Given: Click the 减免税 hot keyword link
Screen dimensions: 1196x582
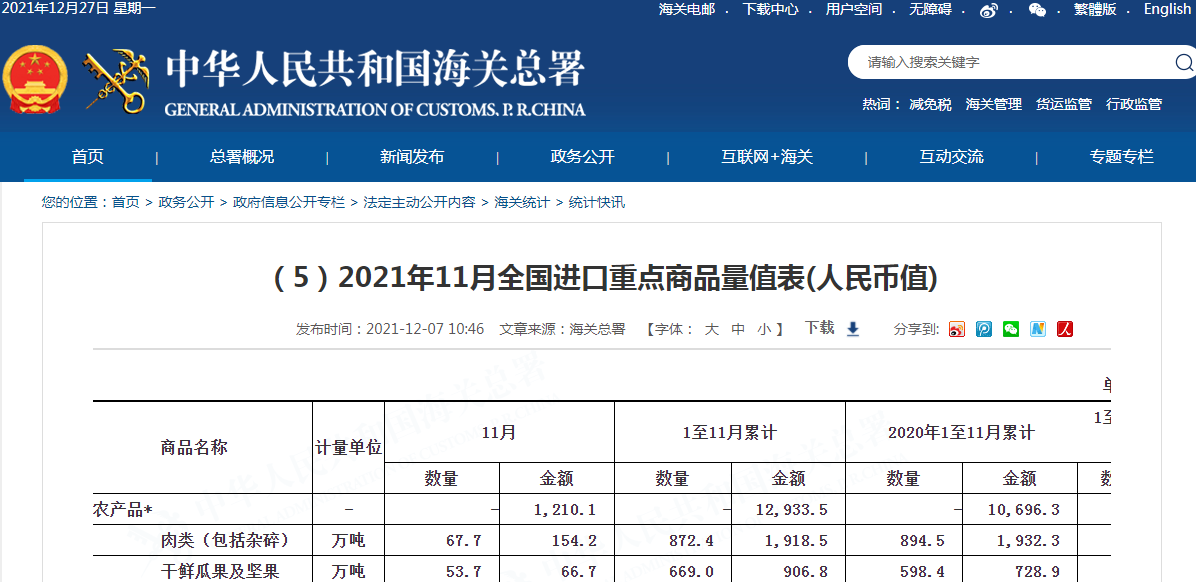Looking at the screenshot, I should tap(930, 104).
